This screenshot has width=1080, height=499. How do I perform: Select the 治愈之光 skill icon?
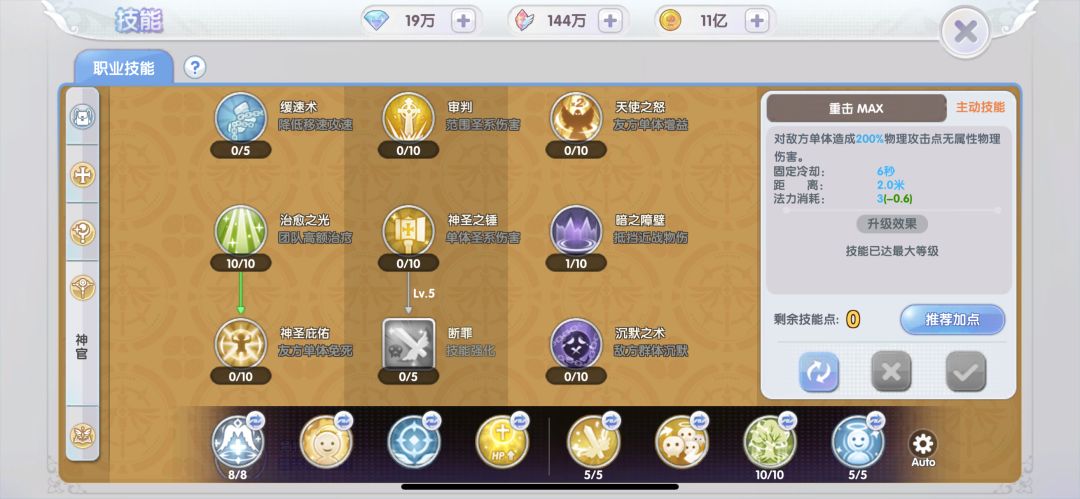coord(240,230)
